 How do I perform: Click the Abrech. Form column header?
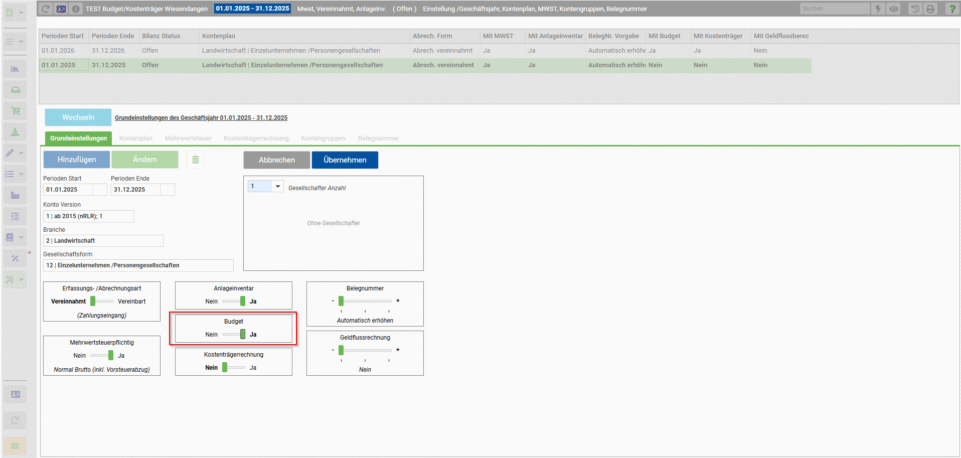(x=445, y=36)
